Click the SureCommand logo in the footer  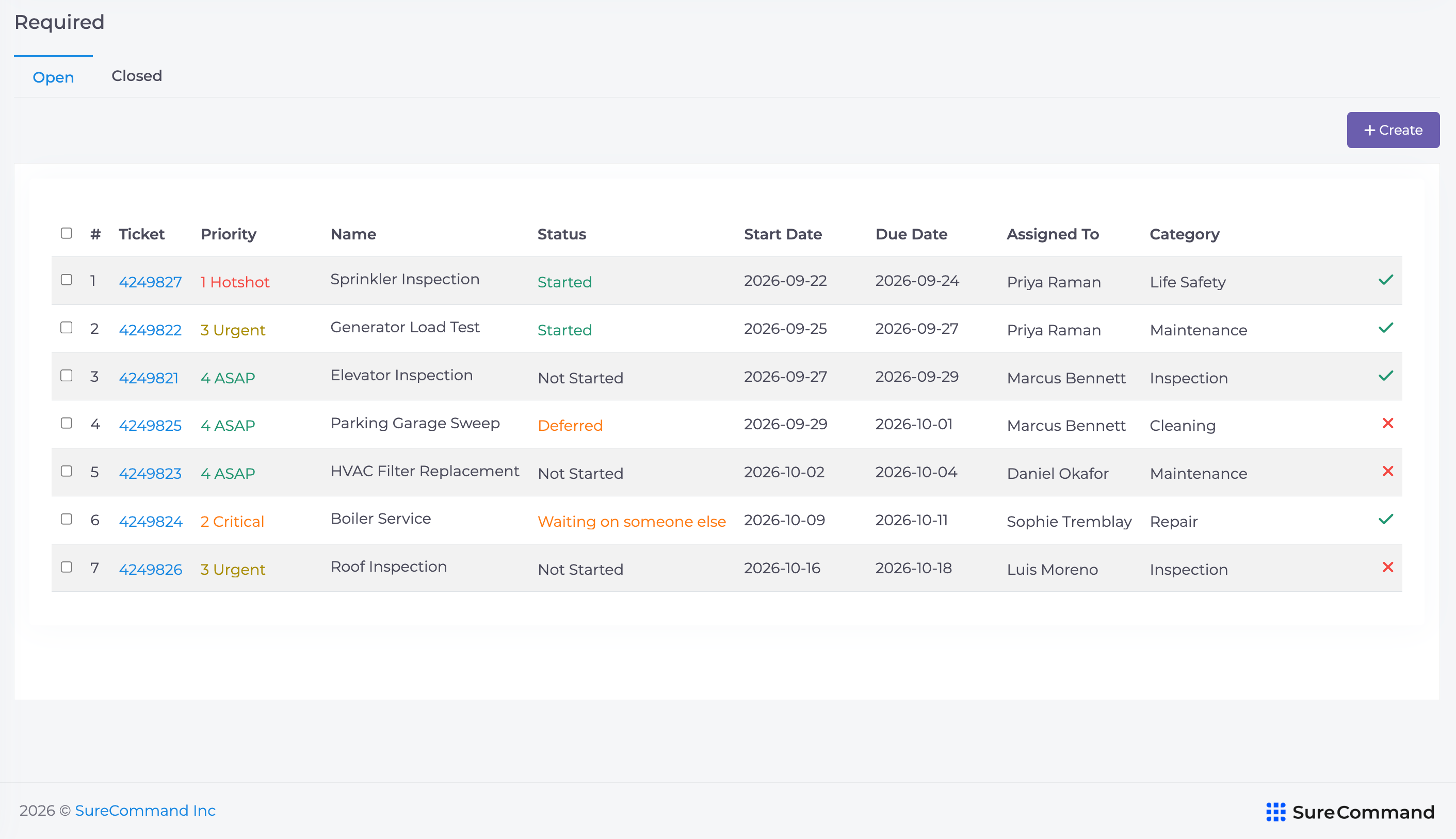(1349, 812)
